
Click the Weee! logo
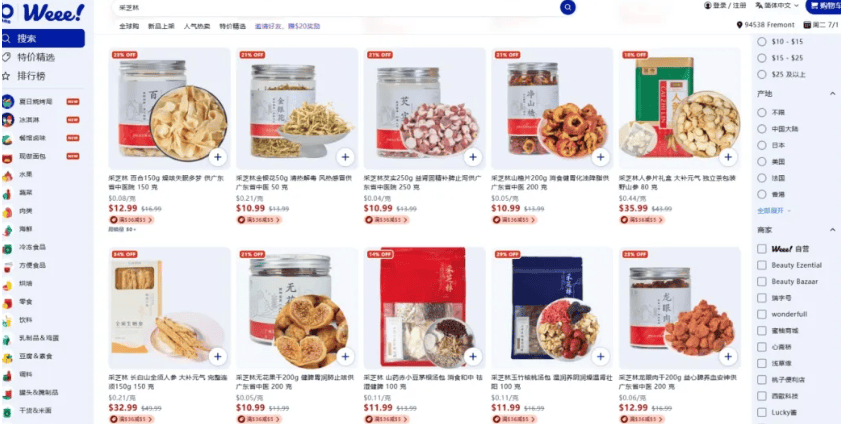point(54,13)
